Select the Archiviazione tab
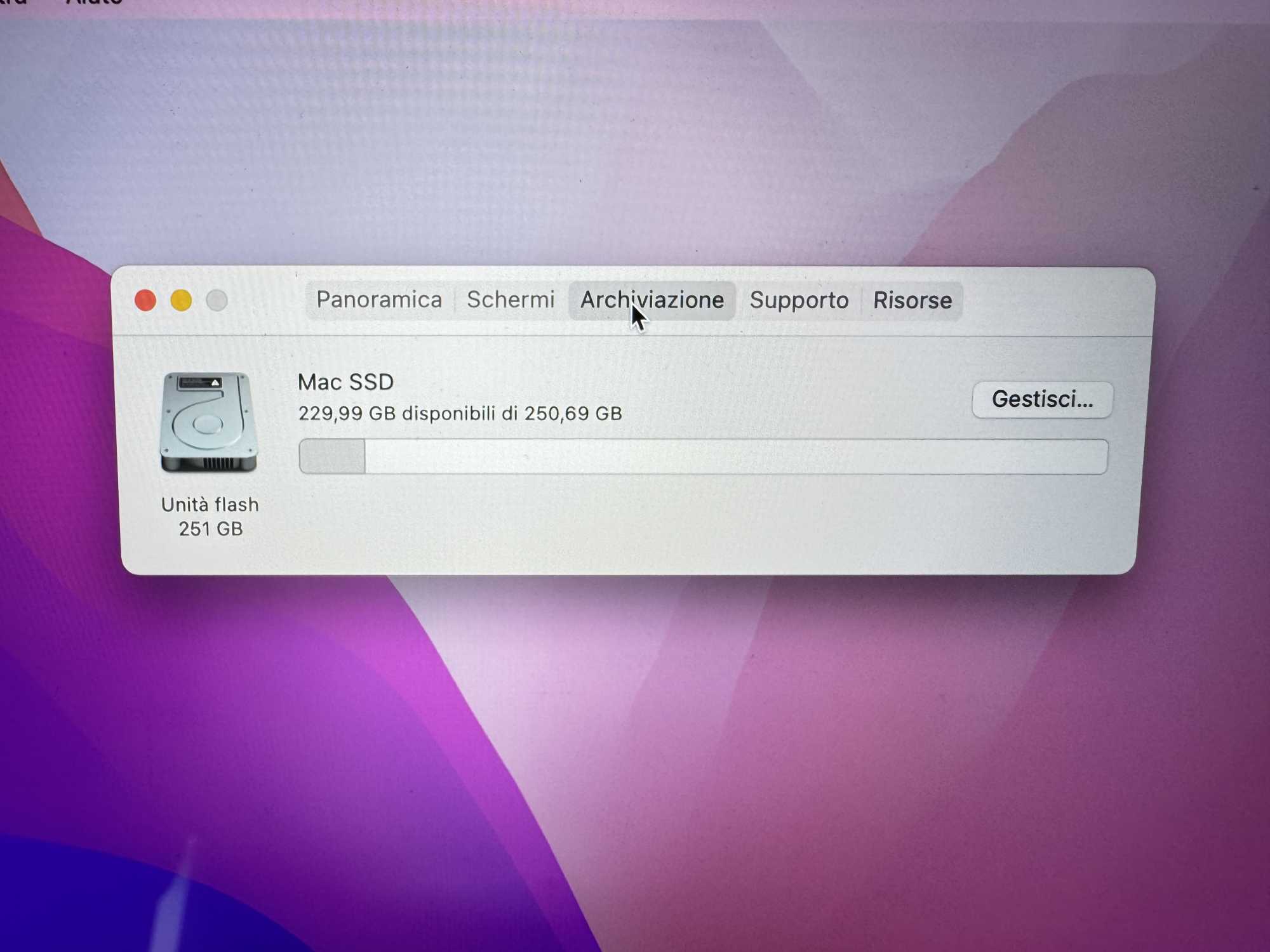 652,300
